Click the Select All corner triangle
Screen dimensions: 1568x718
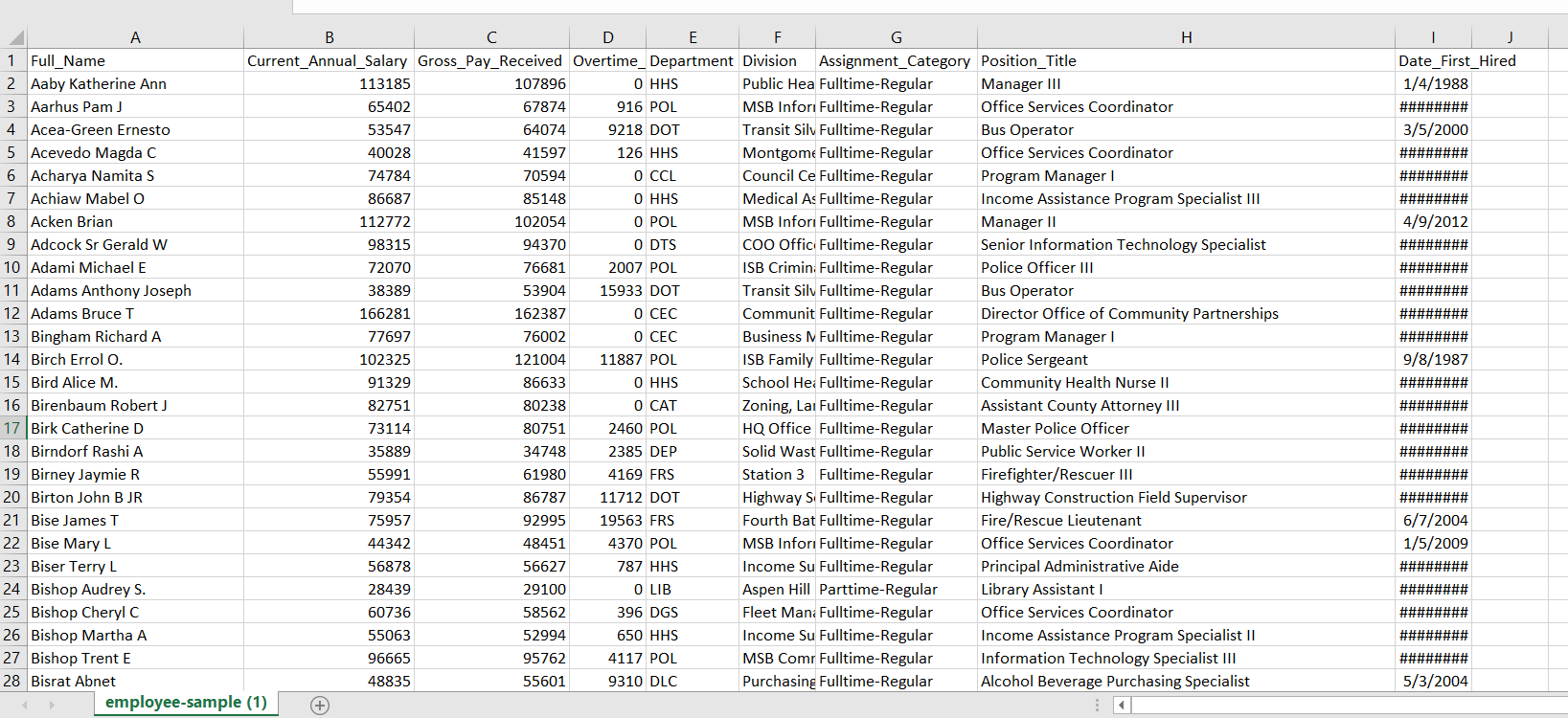pos(16,38)
